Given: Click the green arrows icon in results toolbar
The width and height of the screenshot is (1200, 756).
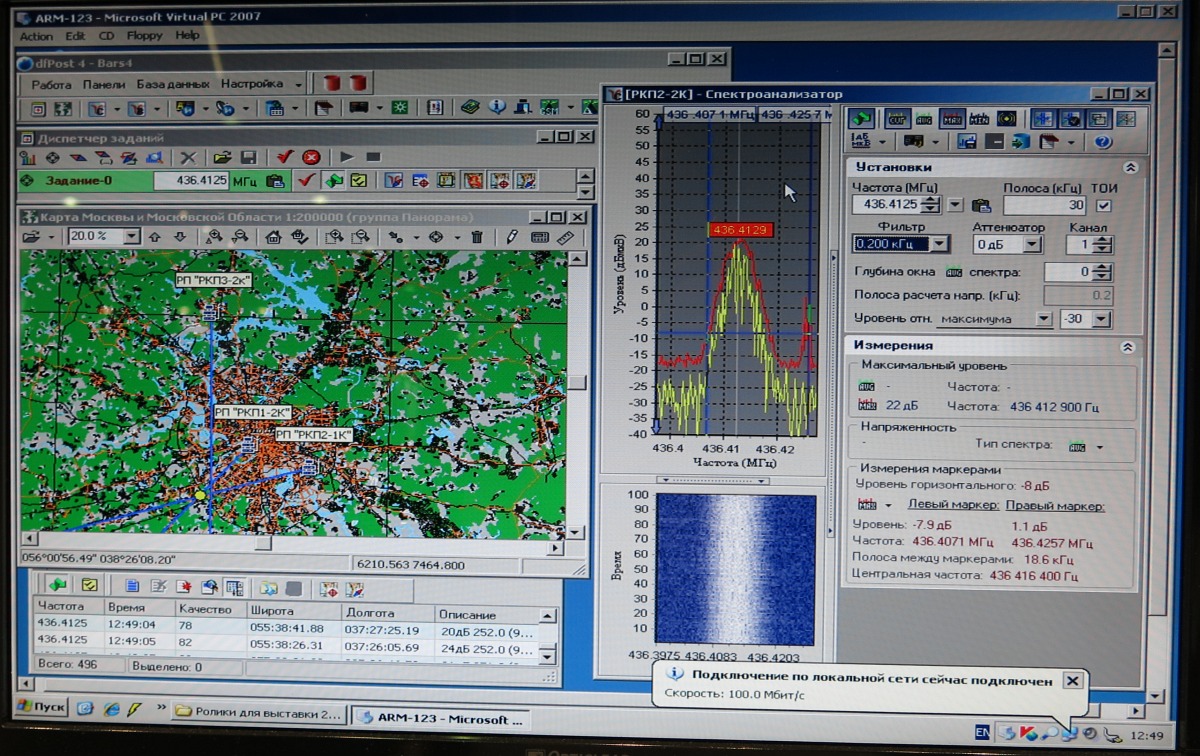Looking at the screenshot, I should click(57, 585).
